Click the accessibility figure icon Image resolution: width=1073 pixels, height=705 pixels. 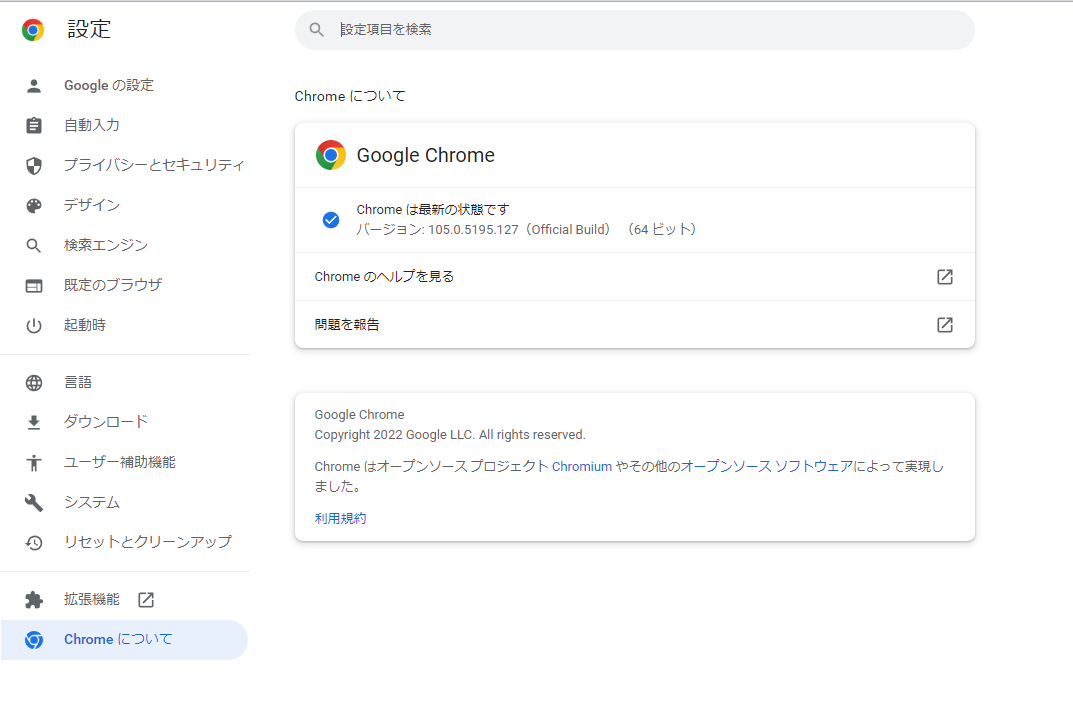tap(34, 463)
